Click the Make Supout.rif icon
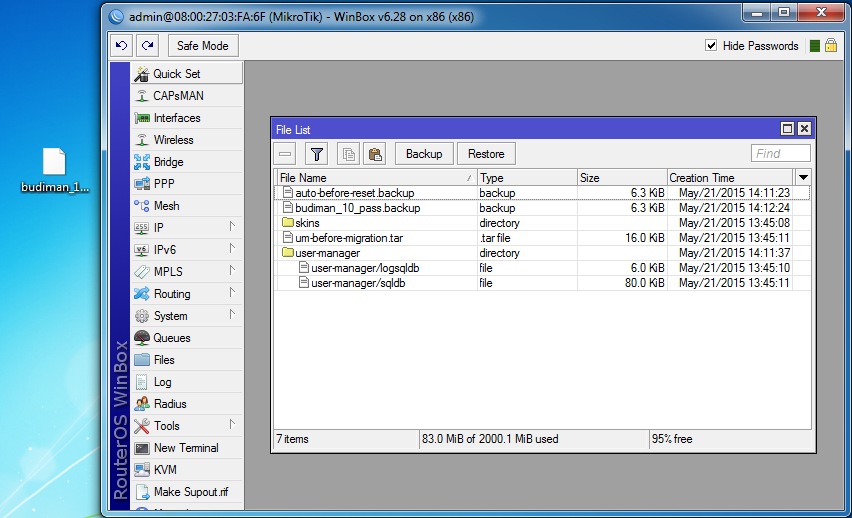852x518 pixels. point(142,492)
